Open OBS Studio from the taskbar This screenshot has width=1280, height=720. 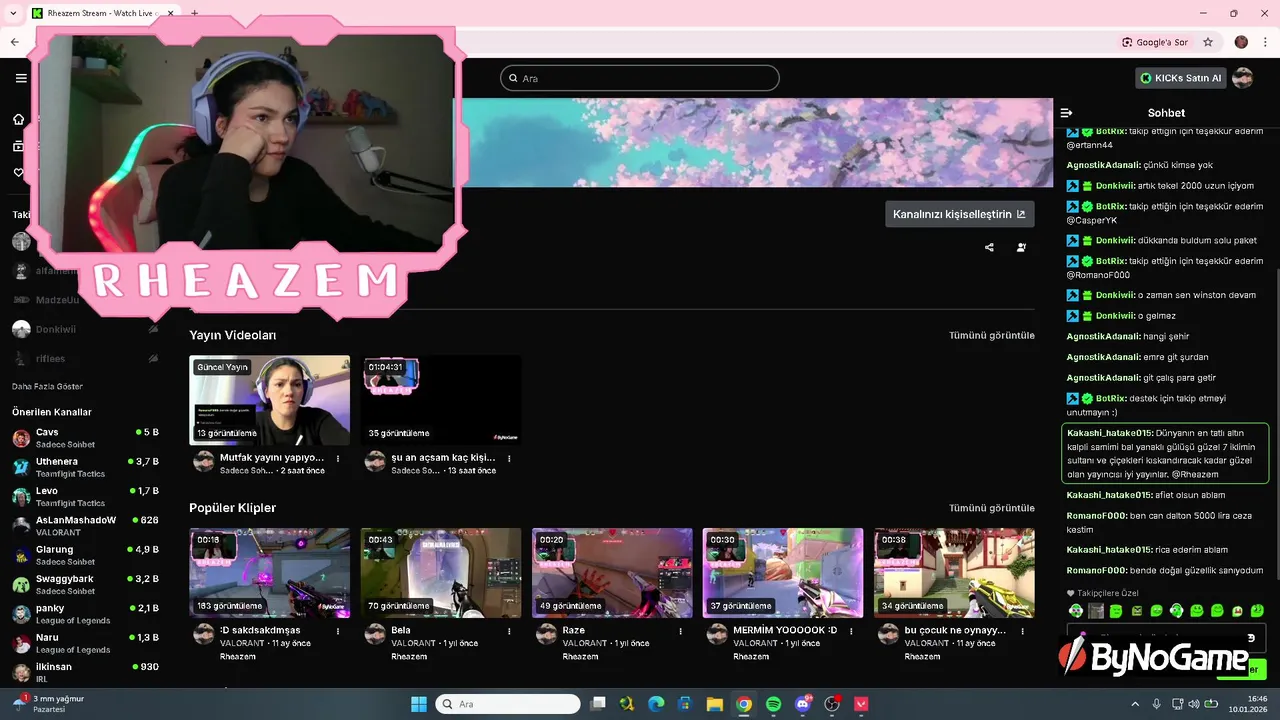pos(832,704)
